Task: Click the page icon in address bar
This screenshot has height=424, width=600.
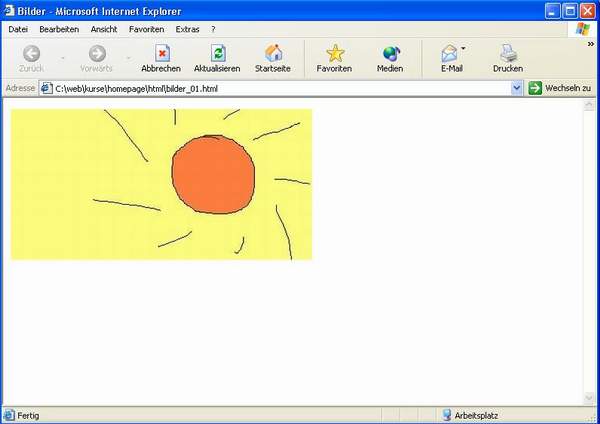Action: click(47, 88)
